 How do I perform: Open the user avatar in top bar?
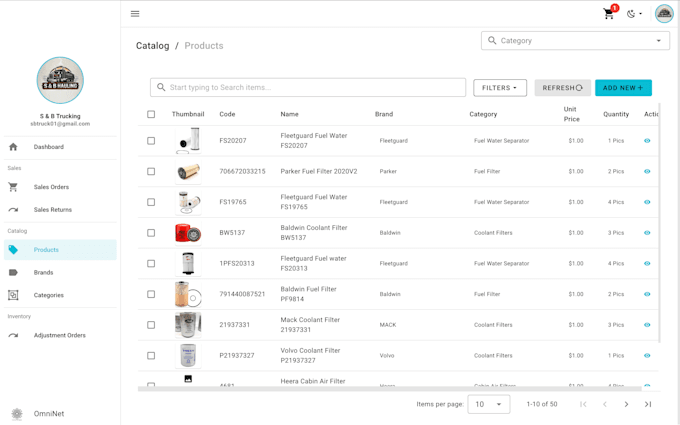(664, 14)
